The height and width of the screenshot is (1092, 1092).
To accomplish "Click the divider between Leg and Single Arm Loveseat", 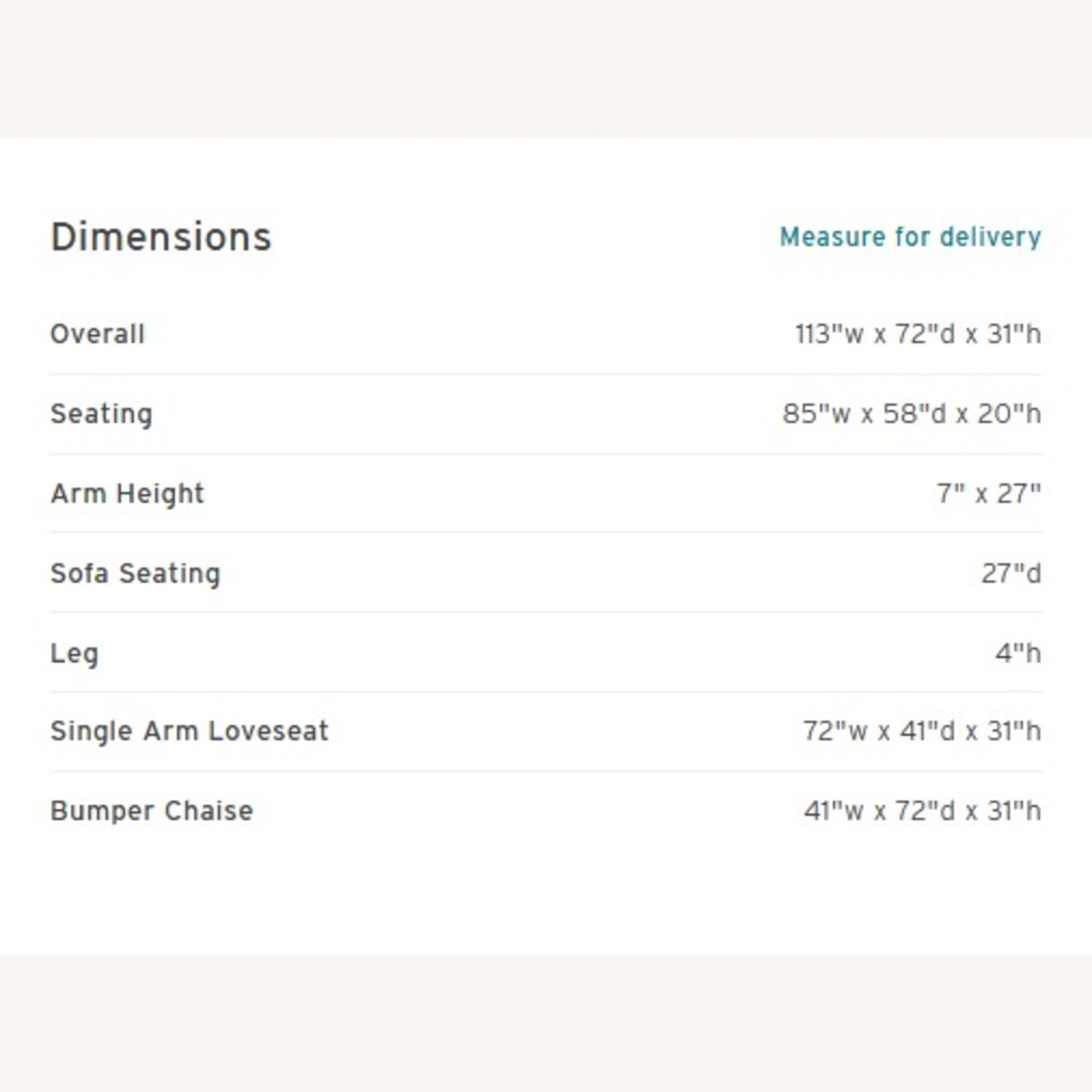I will (x=546, y=692).
